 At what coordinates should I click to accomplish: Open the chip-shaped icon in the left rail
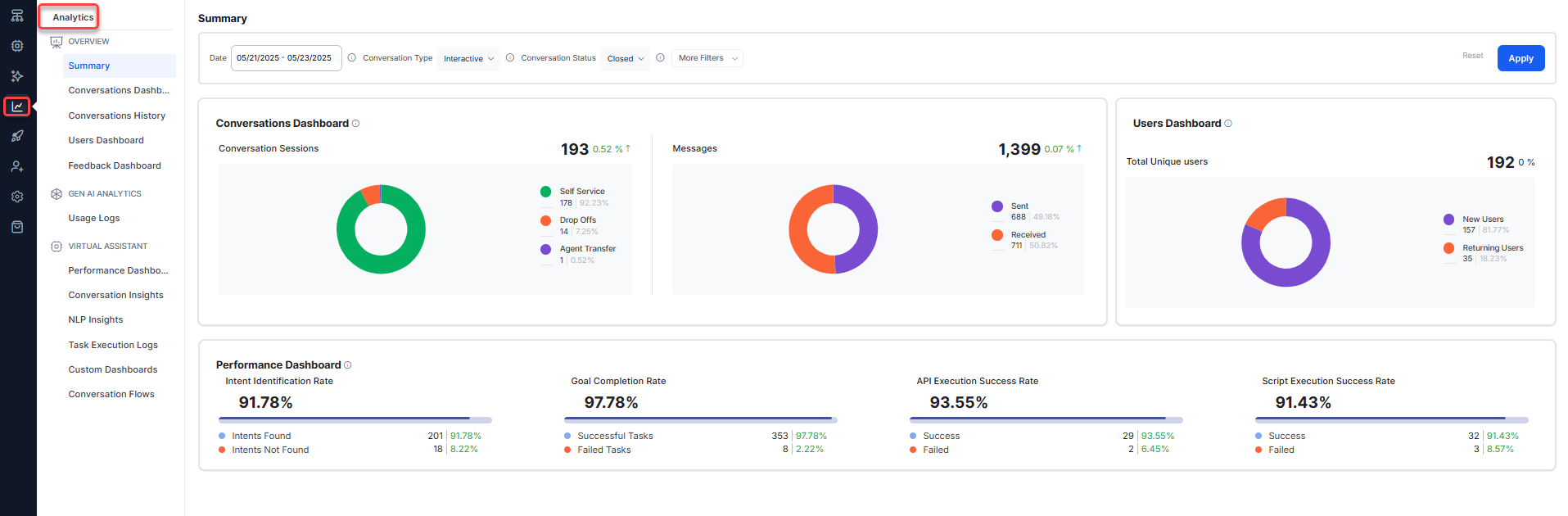(17, 46)
